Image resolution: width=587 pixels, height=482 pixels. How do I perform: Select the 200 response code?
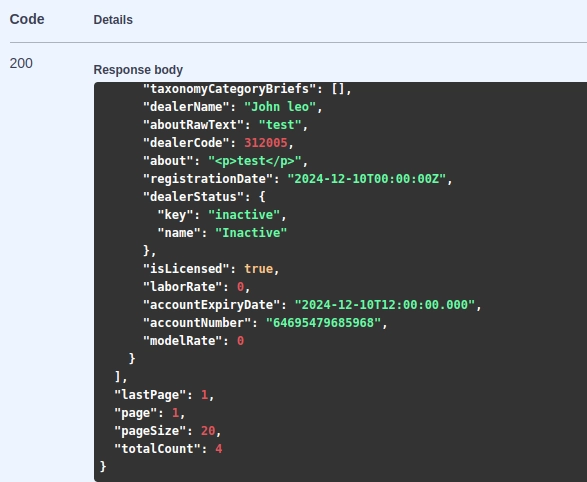21,63
